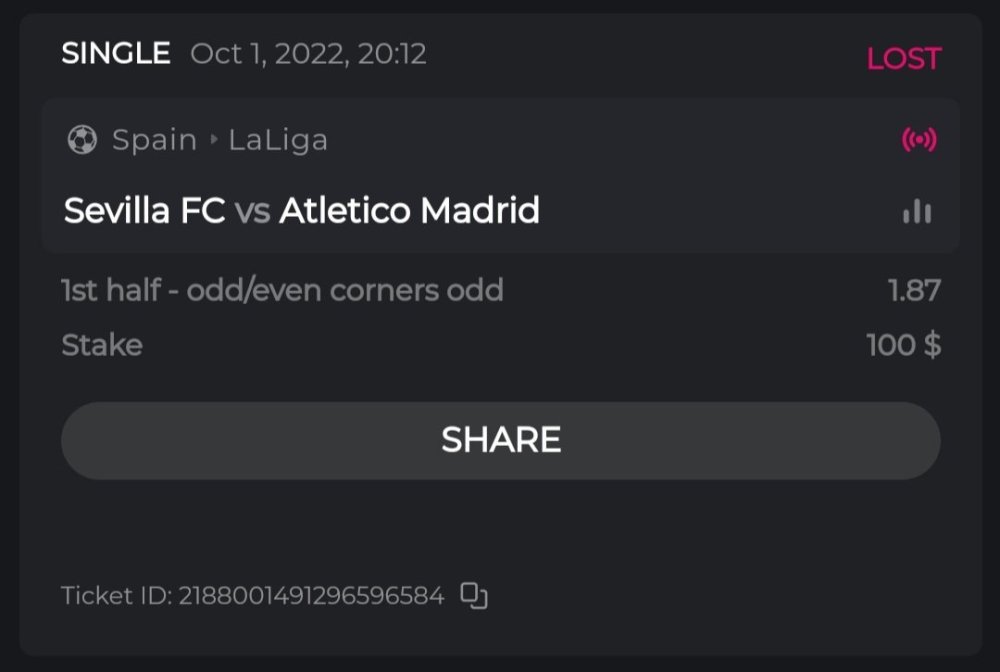Screen dimensions: 1000x672
Task: Copy the ticket ID with copy icon
Action: click(474, 596)
